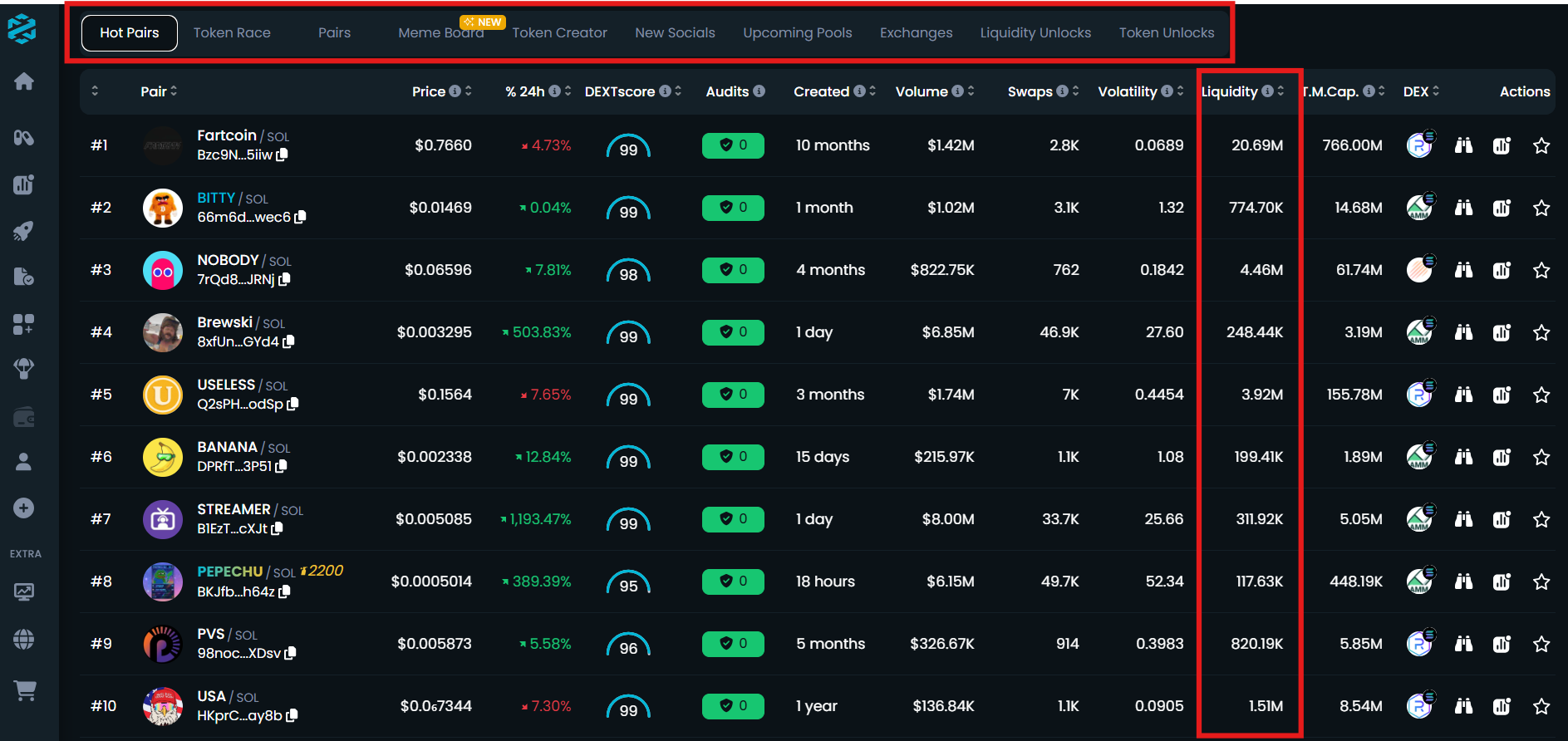Open the Liquidity Unlocks tab
The height and width of the screenshot is (741, 1568).
[1035, 33]
